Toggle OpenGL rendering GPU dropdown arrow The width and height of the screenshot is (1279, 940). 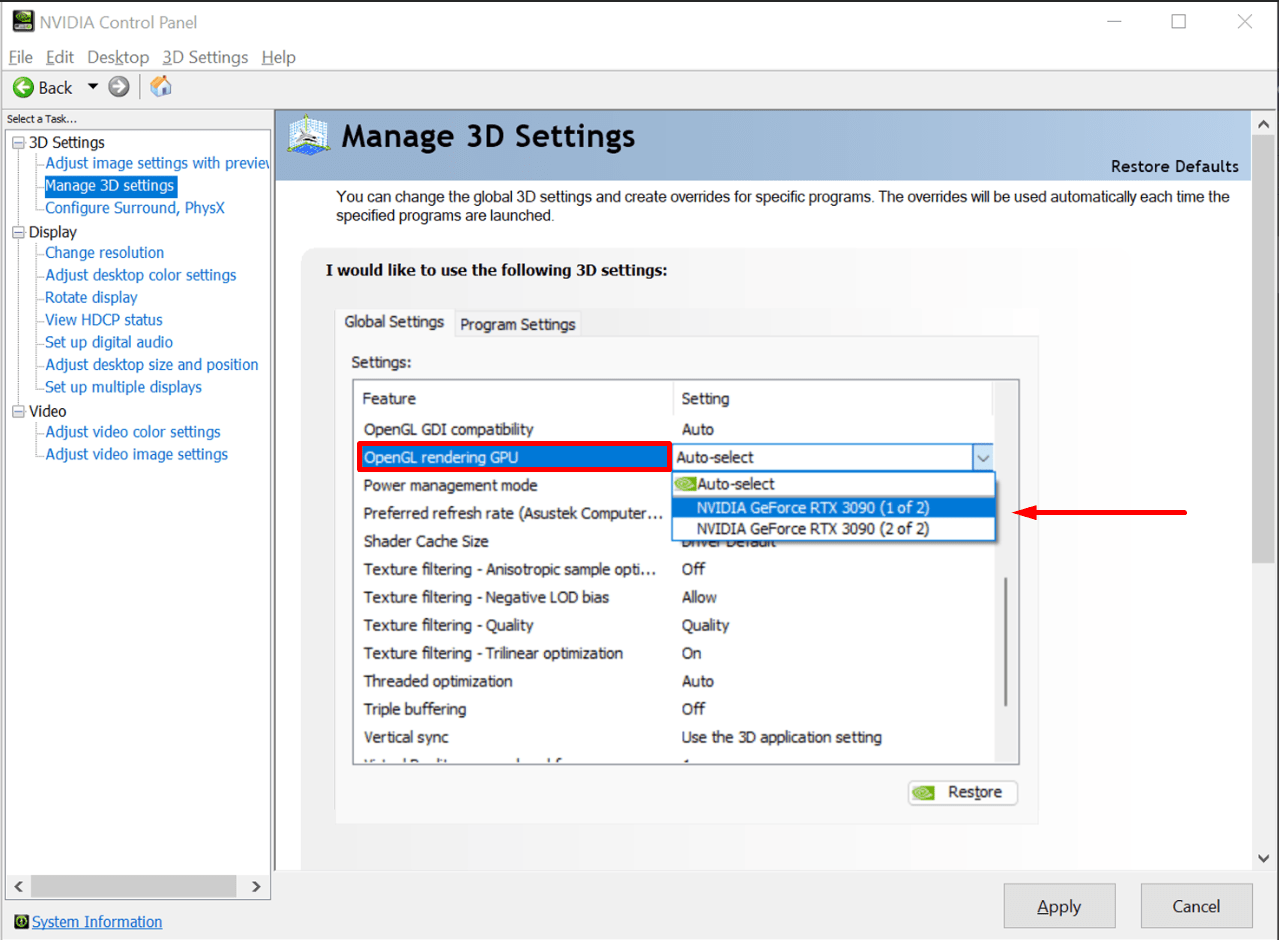(983, 458)
